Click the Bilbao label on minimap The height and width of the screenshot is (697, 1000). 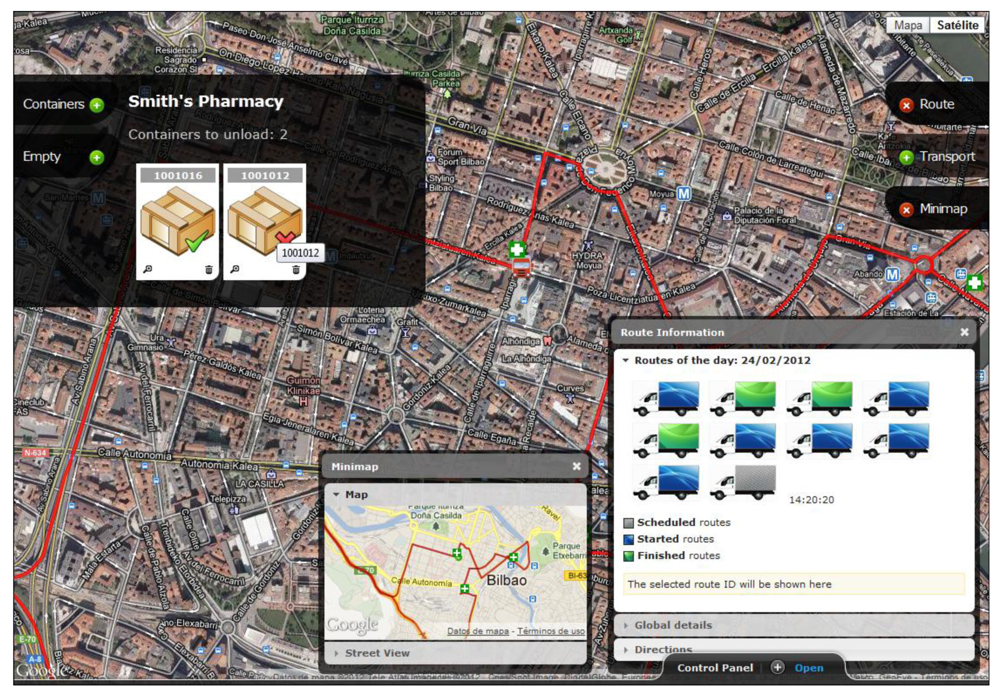coord(506,580)
